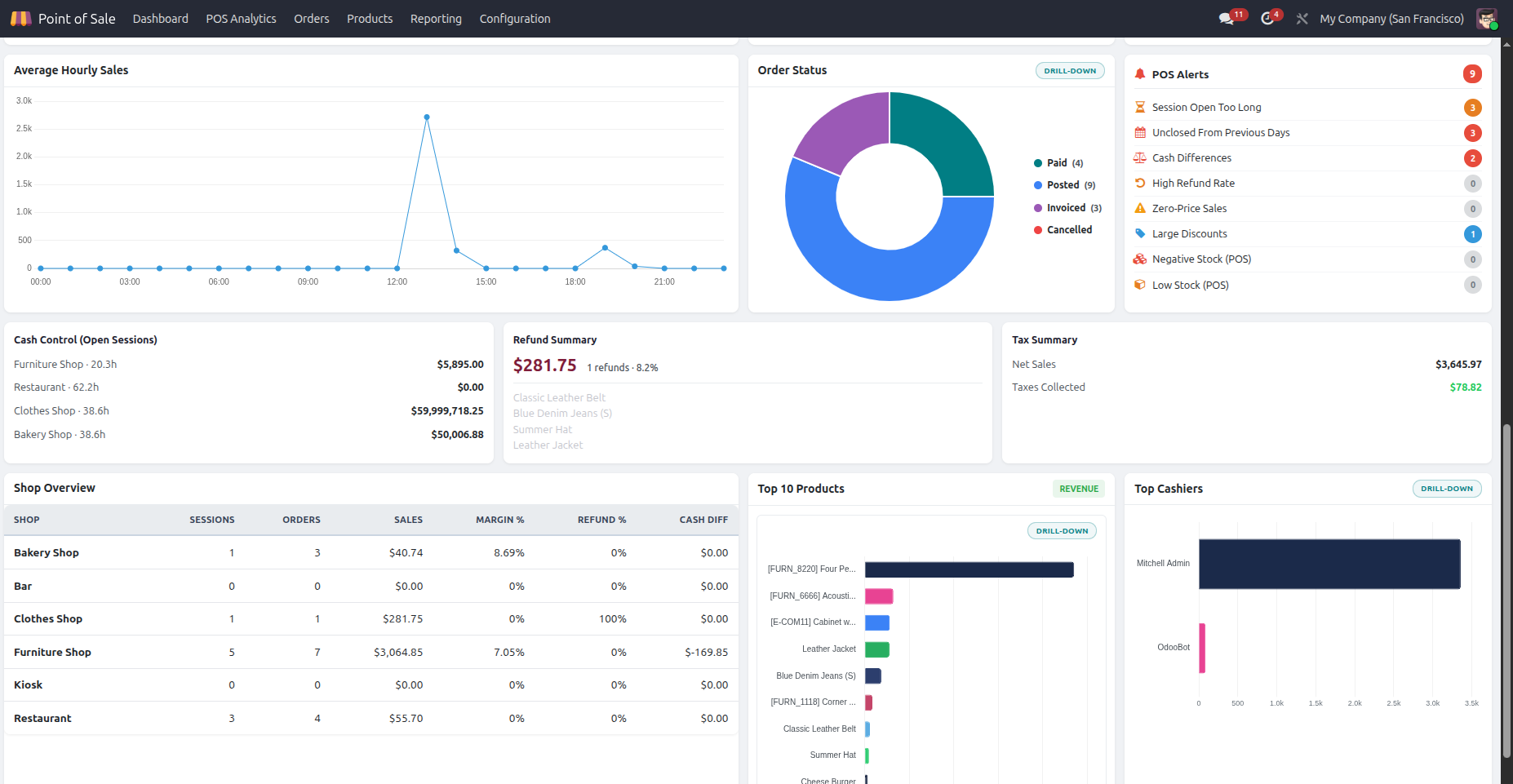This screenshot has height=784, width=1513.
Task: Select the Furniture Shop row in Shop Overview
Action: pos(371,652)
